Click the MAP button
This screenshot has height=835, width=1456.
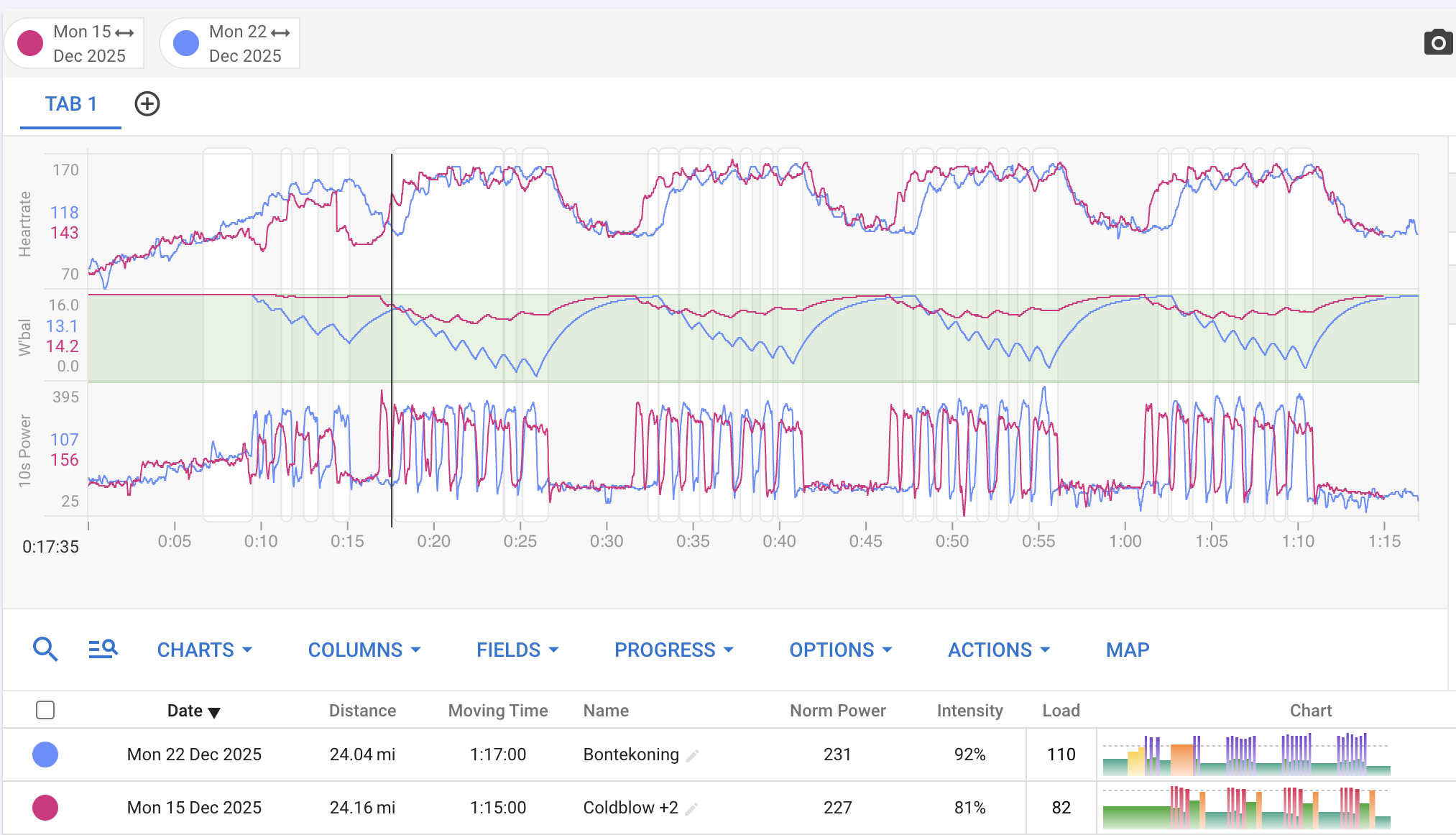(1127, 650)
